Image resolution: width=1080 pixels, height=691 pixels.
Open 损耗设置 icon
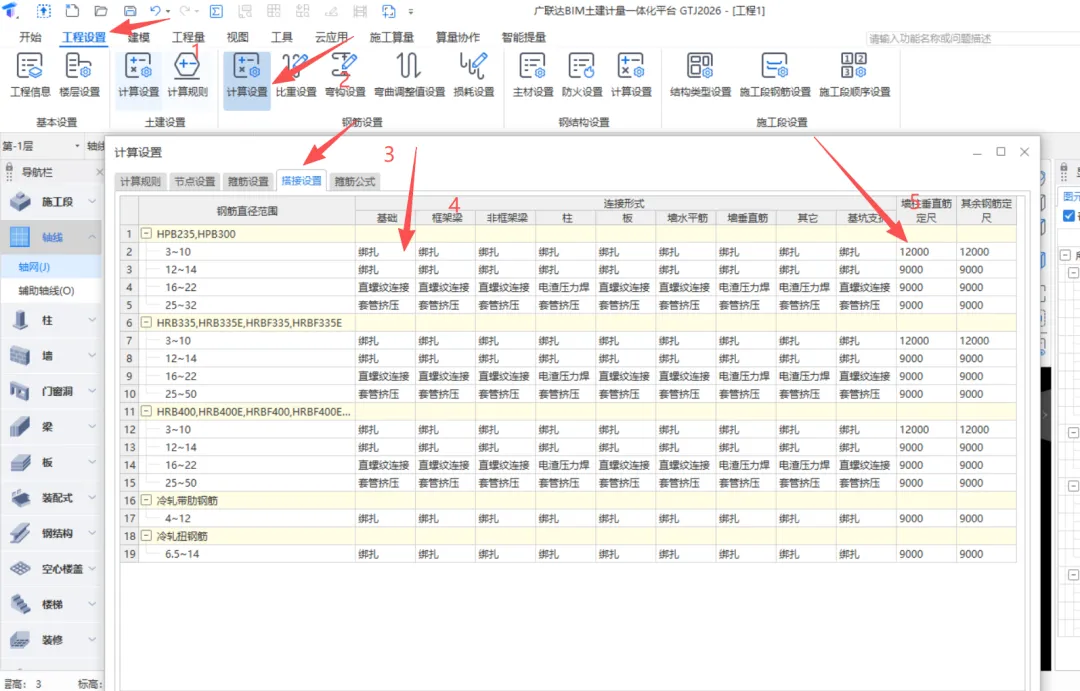(474, 75)
